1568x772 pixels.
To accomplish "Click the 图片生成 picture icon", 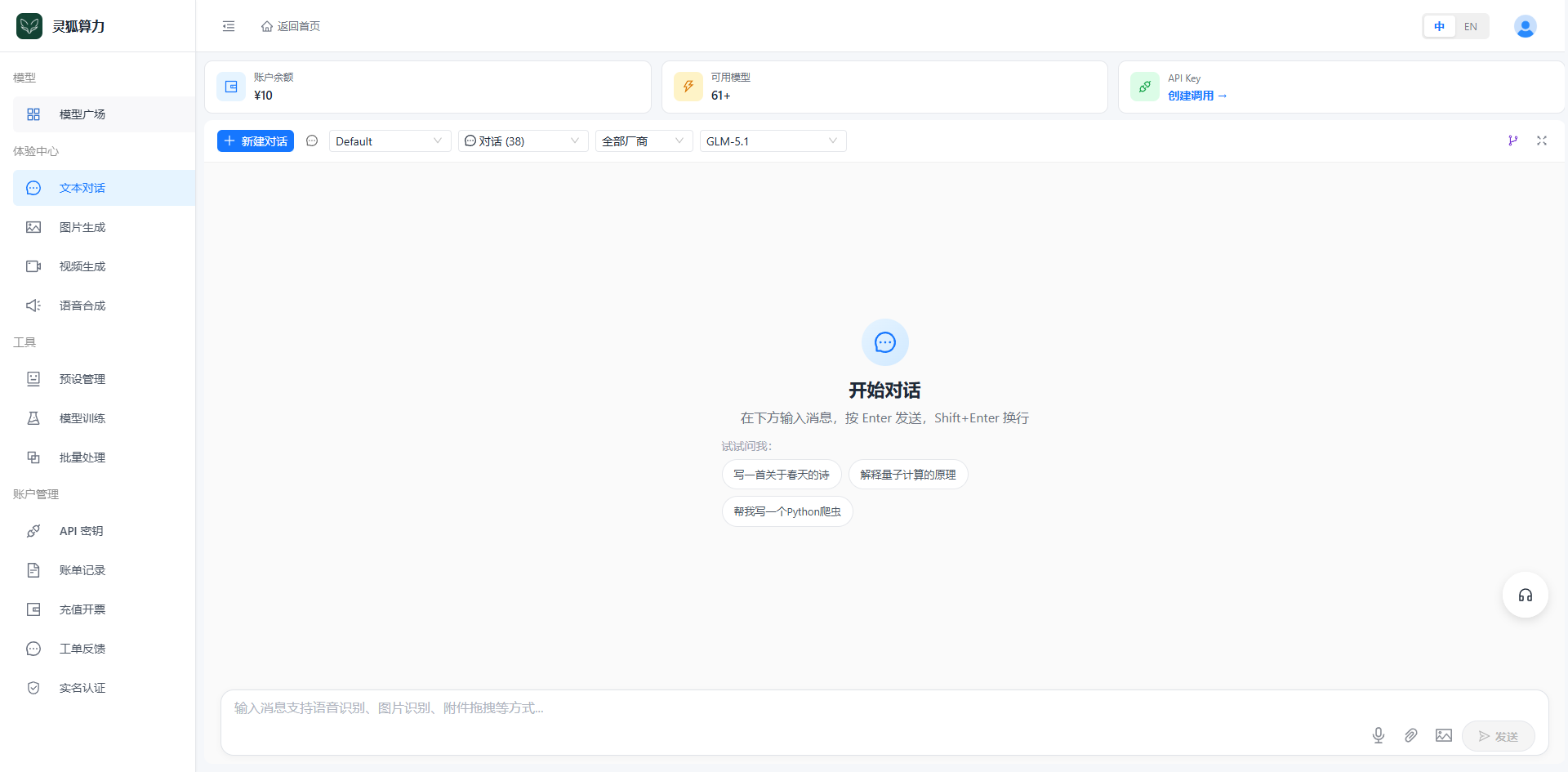I will 33,227.
